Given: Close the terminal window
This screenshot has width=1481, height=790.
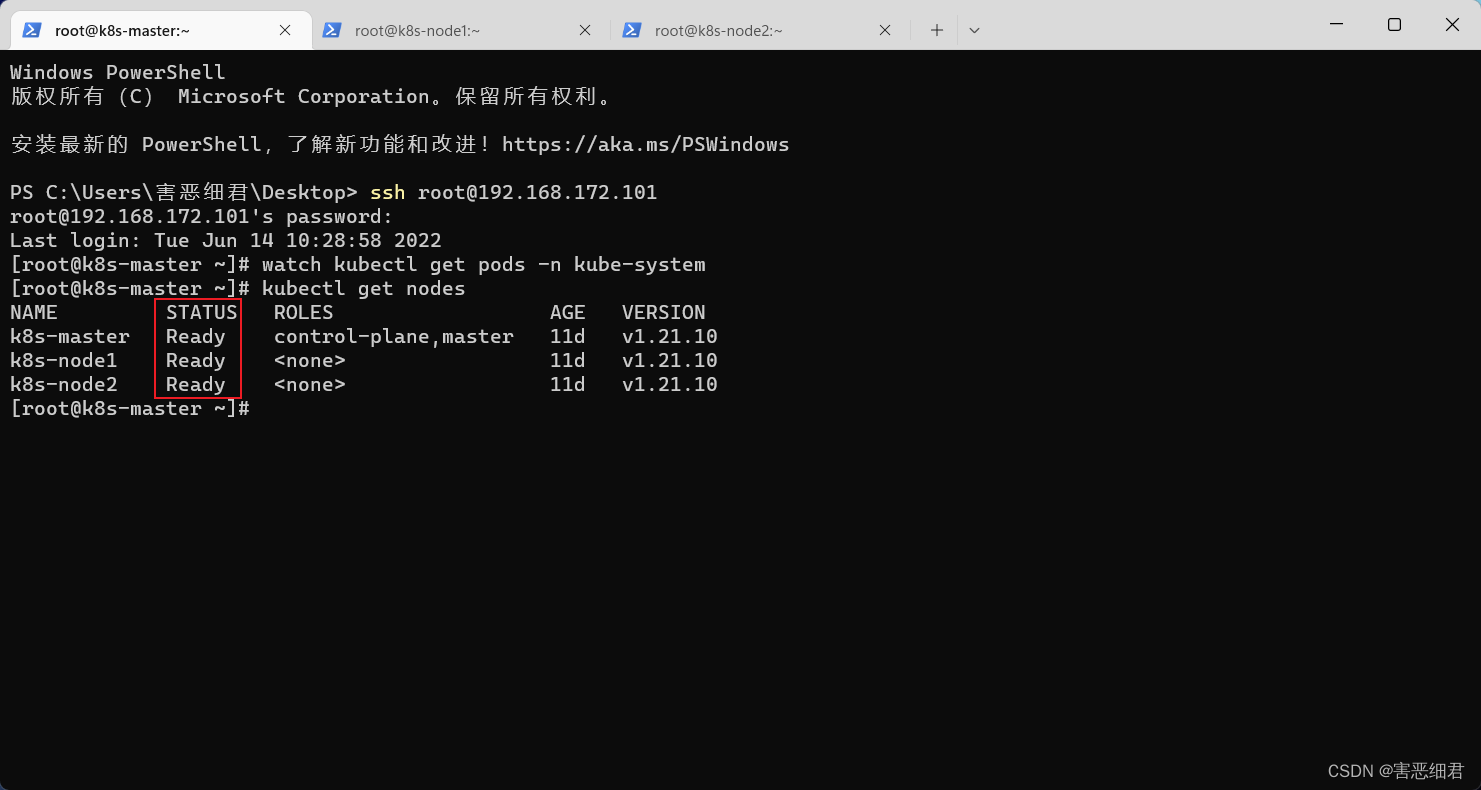Looking at the screenshot, I should [x=1452, y=25].
